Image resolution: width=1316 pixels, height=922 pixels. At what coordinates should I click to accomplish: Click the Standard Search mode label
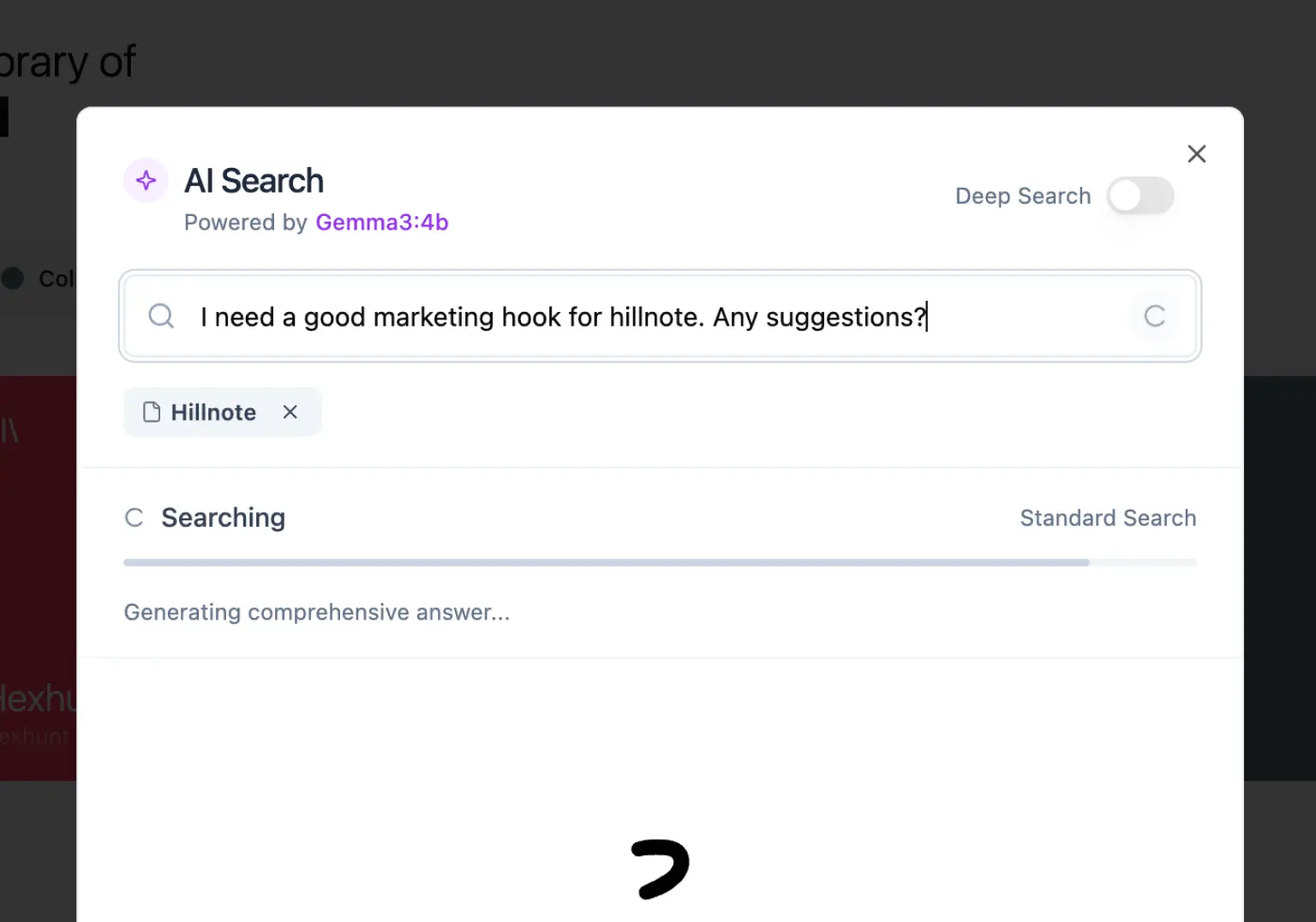point(1107,518)
